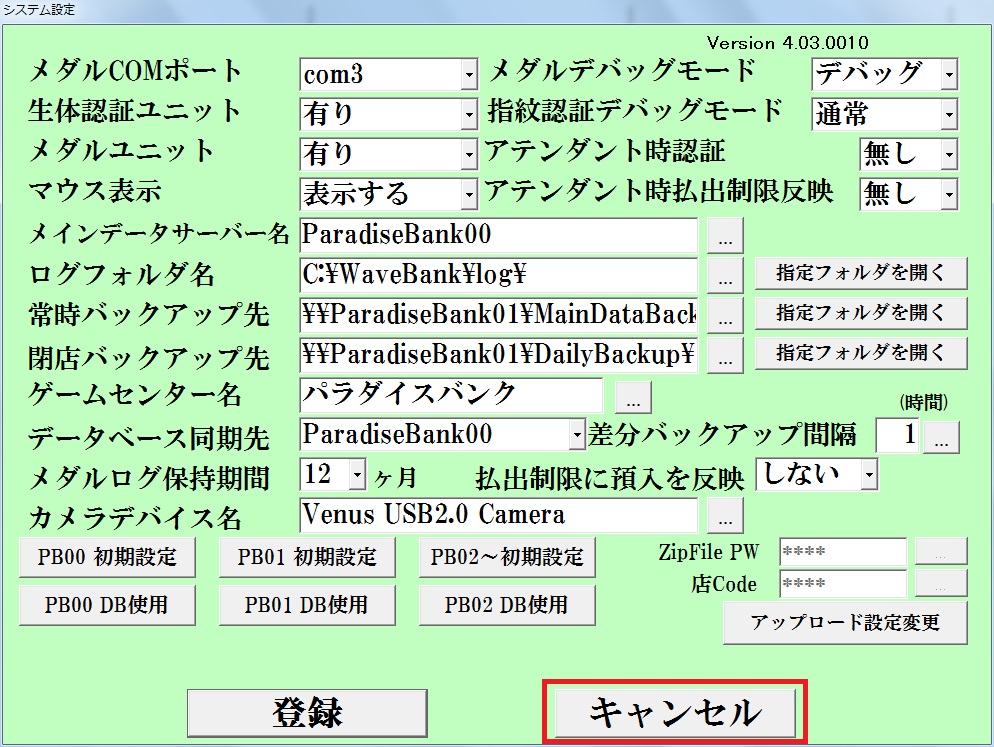Click the PB00 初期設定 button
994x747 pixels.
[107, 557]
